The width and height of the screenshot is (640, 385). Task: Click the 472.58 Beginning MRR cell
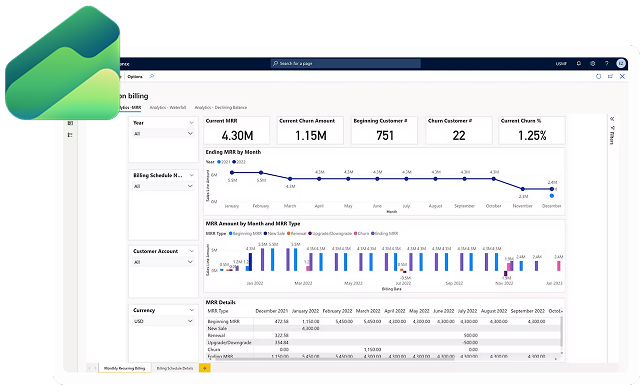click(281, 321)
